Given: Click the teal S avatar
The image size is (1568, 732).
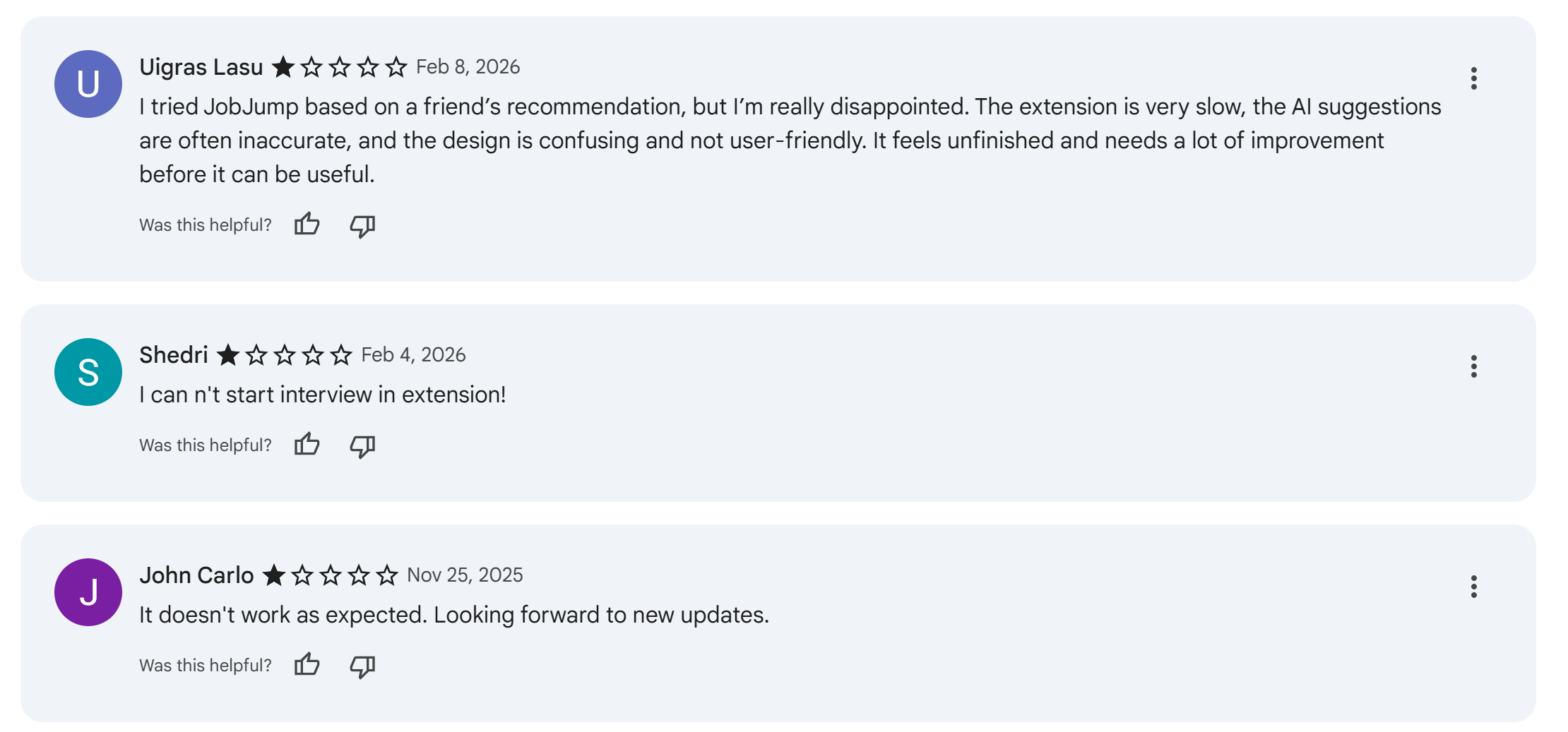Looking at the screenshot, I should point(88,372).
